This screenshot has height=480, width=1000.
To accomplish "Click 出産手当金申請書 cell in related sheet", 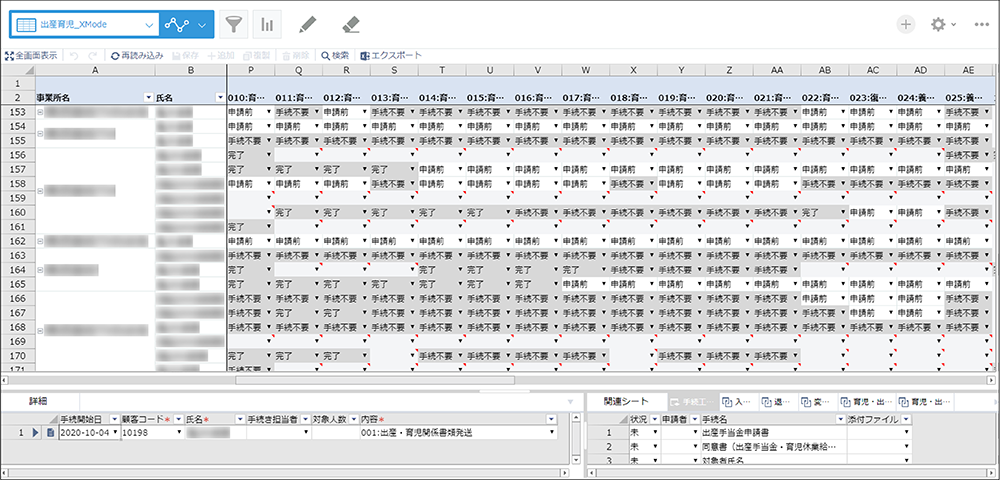I will (772, 433).
